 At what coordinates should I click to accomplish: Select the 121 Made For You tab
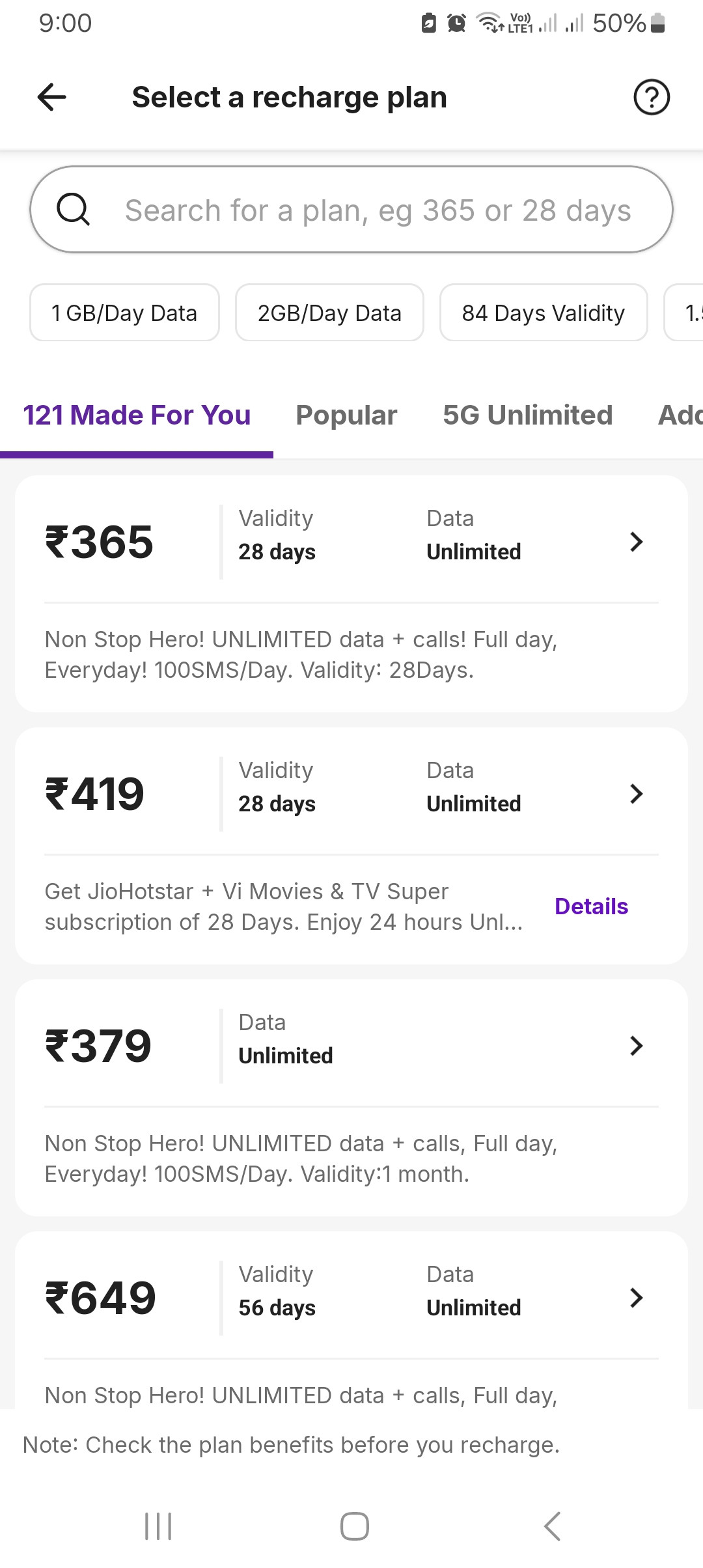click(137, 415)
